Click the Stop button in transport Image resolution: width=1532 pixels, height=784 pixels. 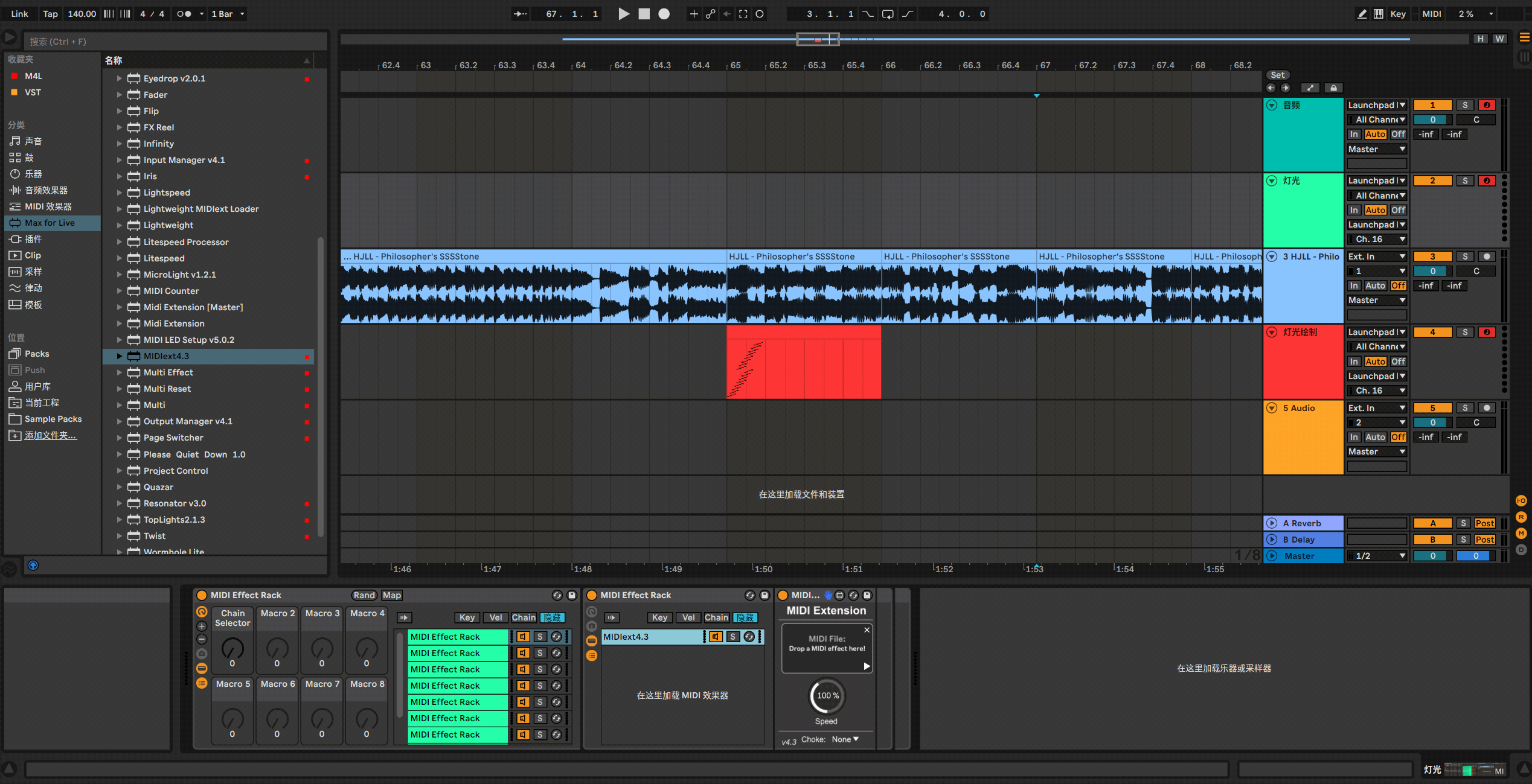coord(644,14)
